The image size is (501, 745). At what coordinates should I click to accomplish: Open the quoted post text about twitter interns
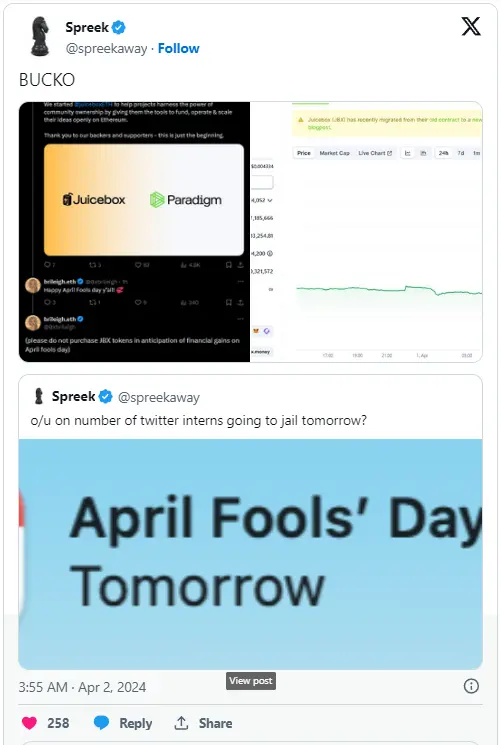tap(199, 420)
